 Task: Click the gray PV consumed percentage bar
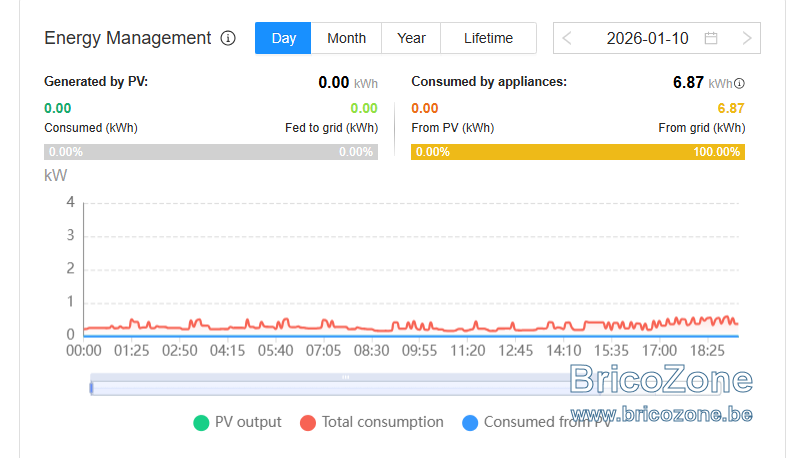211,152
